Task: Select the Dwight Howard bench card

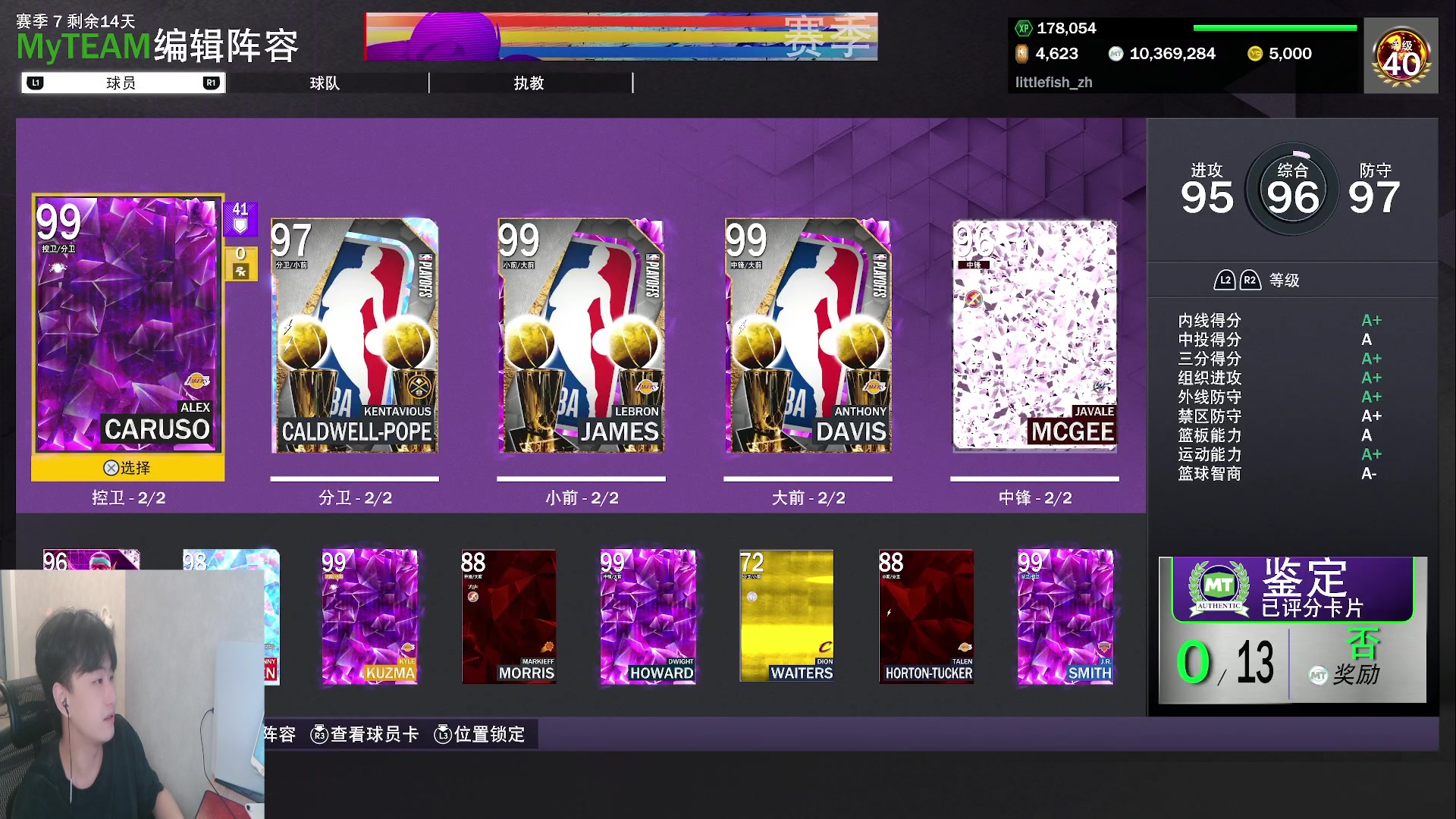Action: tap(648, 617)
